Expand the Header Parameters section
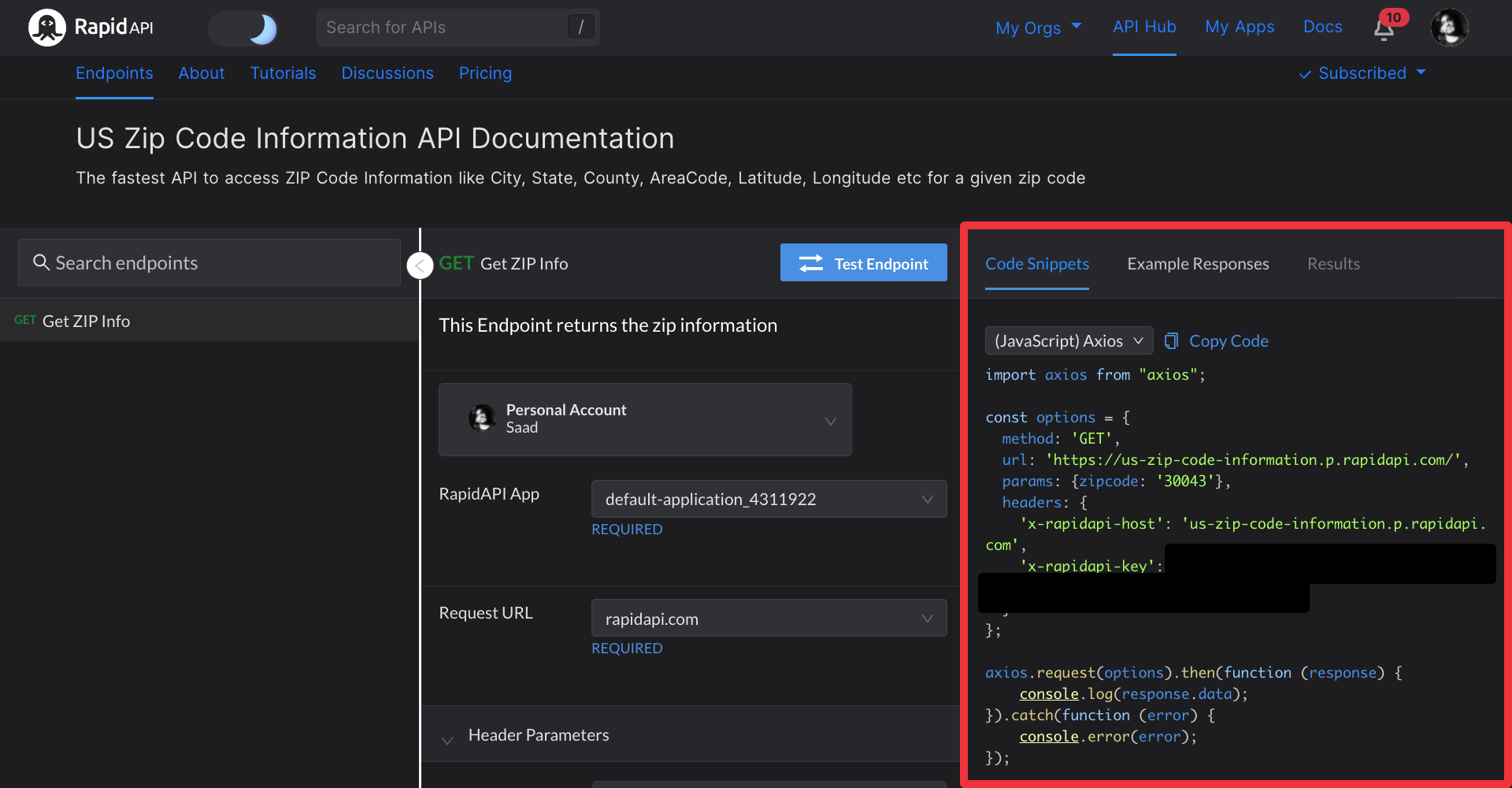Viewport: 1512px width, 788px height. click(x=690, y=735)
